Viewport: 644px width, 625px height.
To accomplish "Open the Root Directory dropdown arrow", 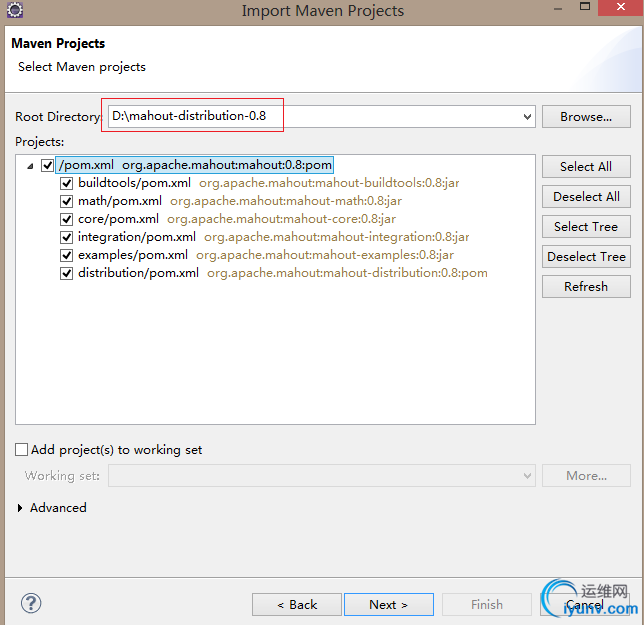I will pos(527,117).
